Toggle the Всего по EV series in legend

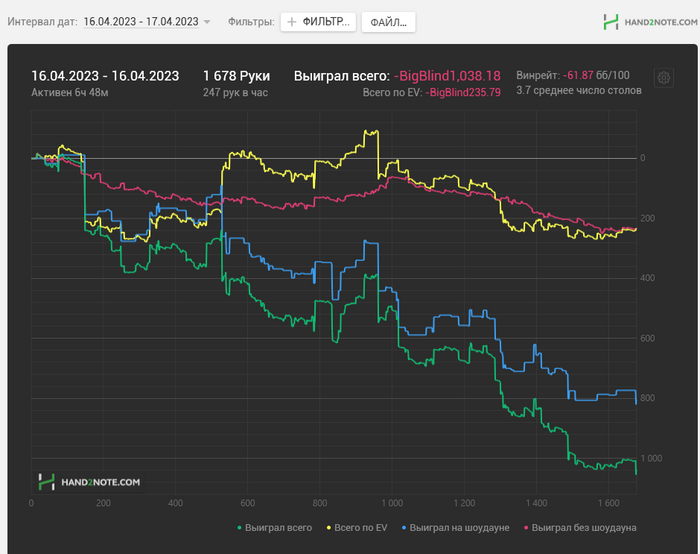[x=361, y=527]
